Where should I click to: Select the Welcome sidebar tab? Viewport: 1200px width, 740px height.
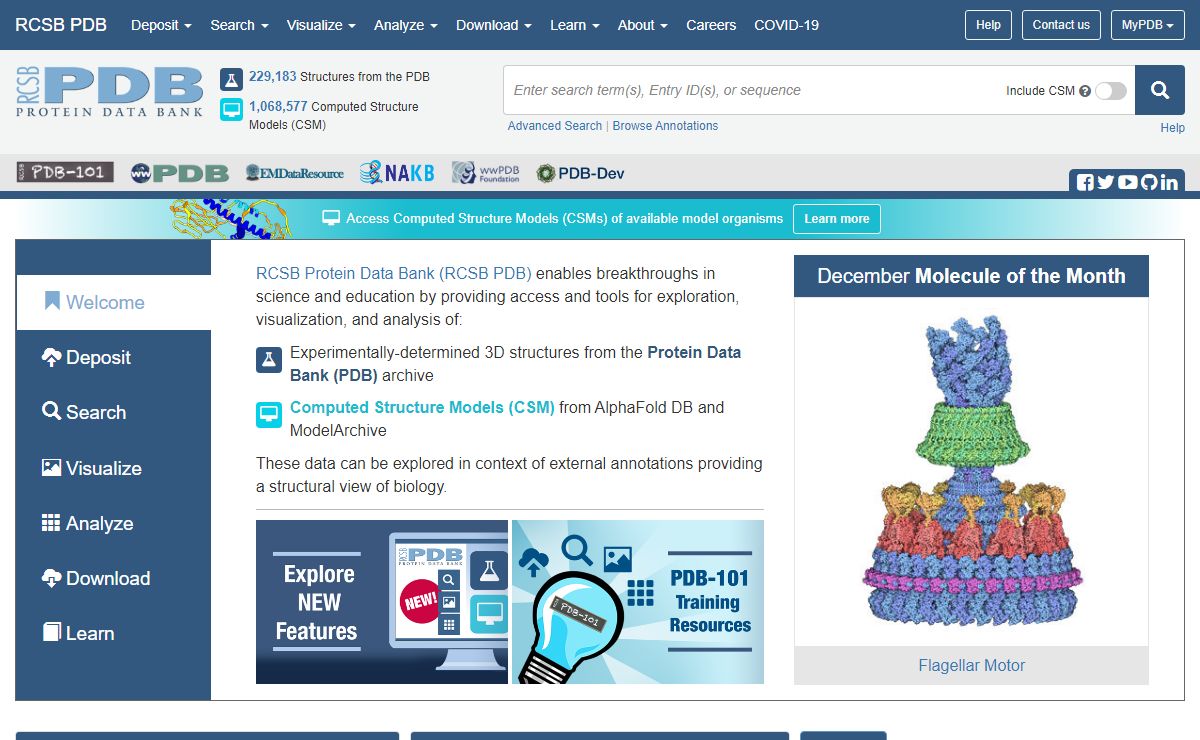(114, 302)
